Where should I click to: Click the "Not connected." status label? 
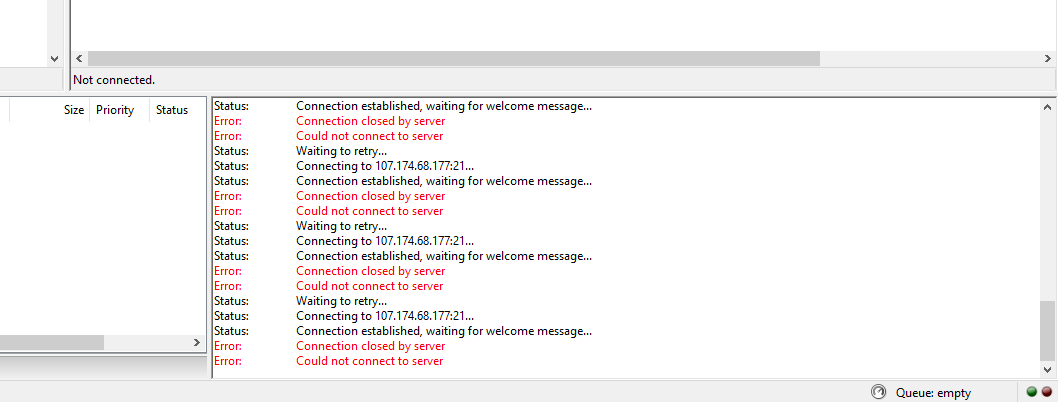[x=114, y=79]
